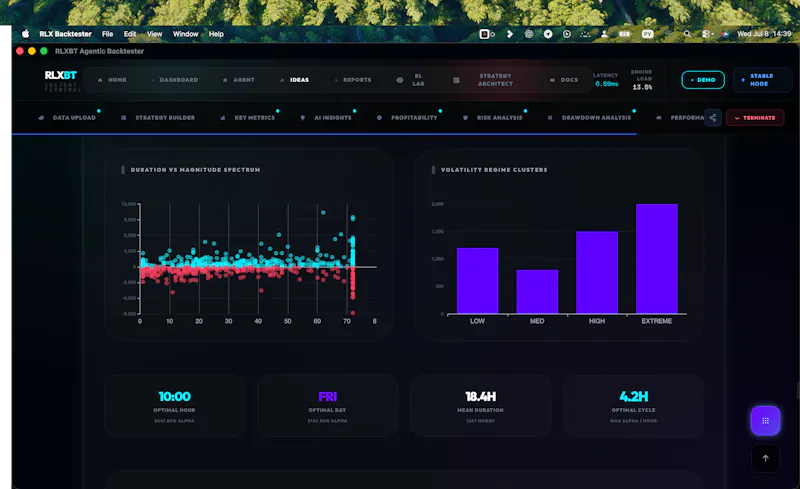Open the View menu
Viewport: 800px width, 489px height.
(155, 34)
